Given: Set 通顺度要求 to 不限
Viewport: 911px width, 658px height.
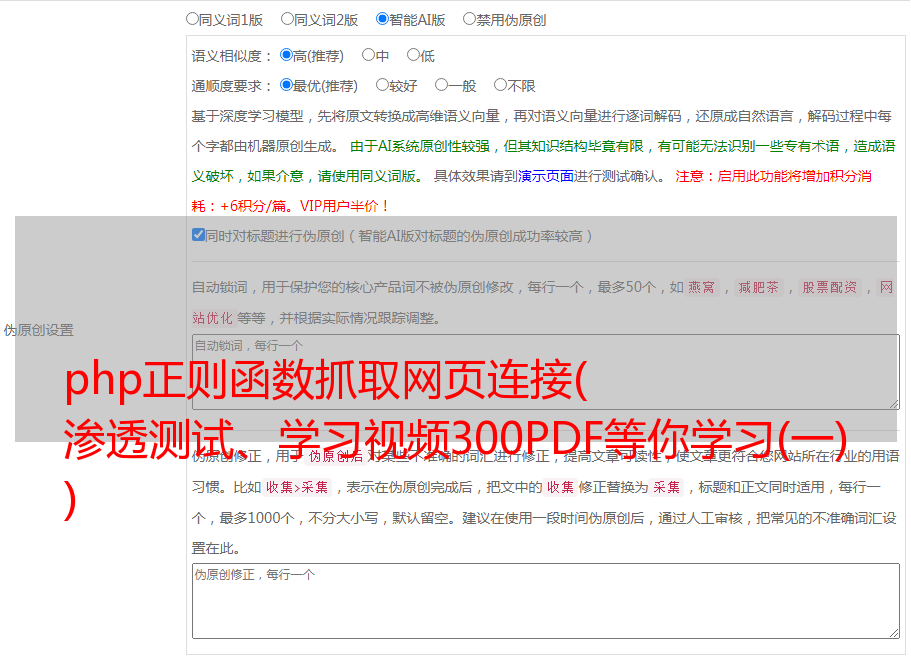Looking at the screenshot, I should point(500,85).
